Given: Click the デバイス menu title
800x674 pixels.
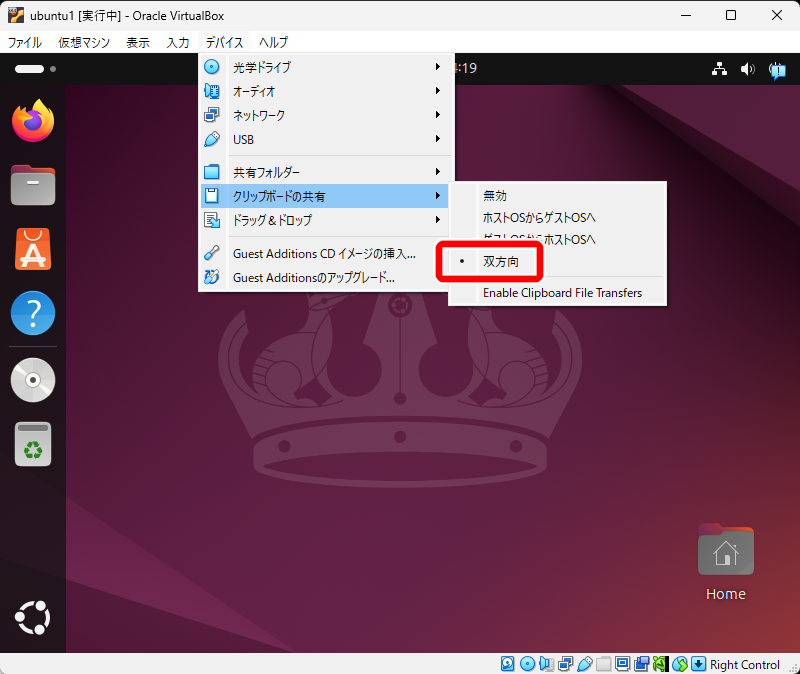Looking at the screenshot, I should [x=224, y=42].
